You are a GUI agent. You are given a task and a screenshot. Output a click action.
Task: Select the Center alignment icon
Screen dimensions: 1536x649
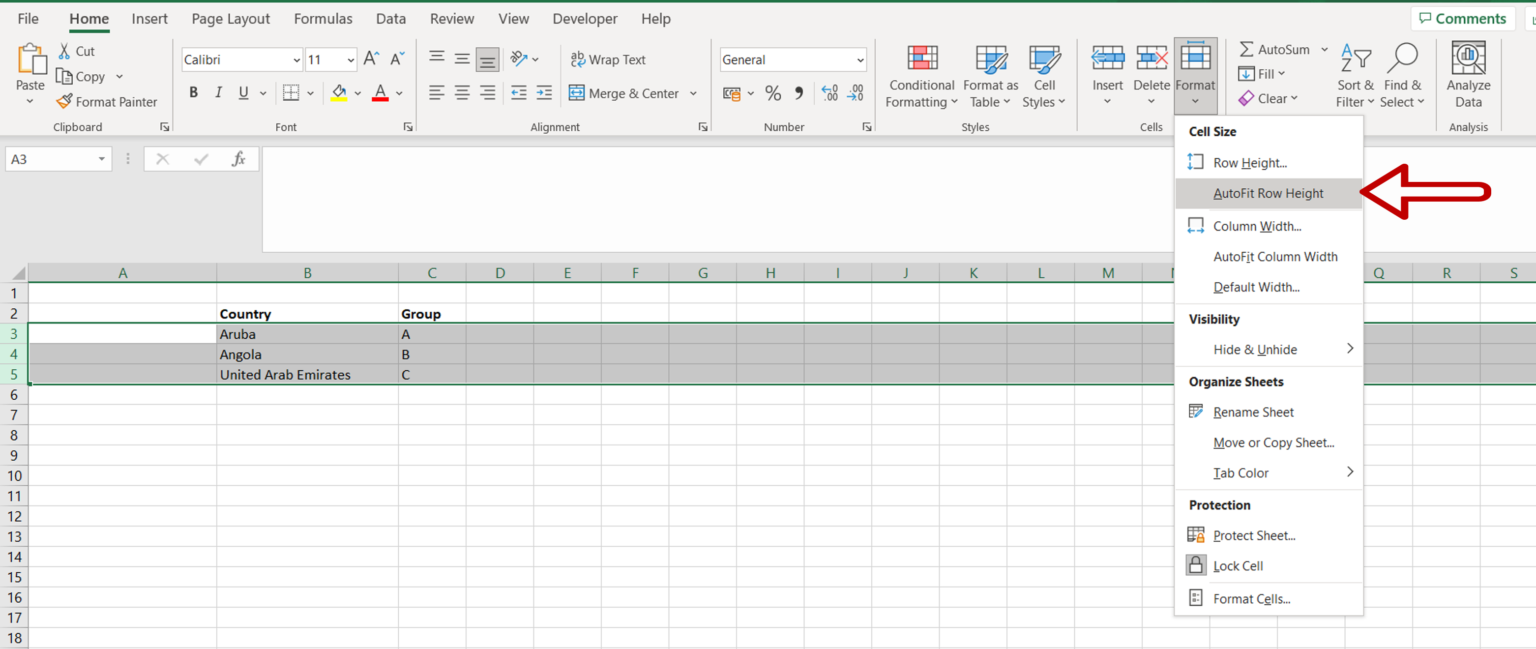tap(461, 92)
